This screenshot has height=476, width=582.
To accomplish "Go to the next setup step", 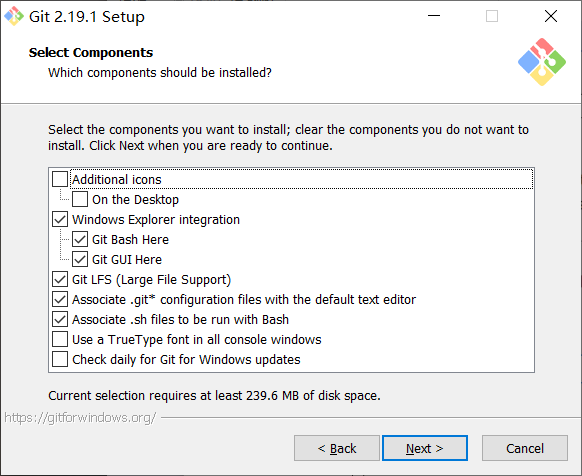I will coord(425,448).
